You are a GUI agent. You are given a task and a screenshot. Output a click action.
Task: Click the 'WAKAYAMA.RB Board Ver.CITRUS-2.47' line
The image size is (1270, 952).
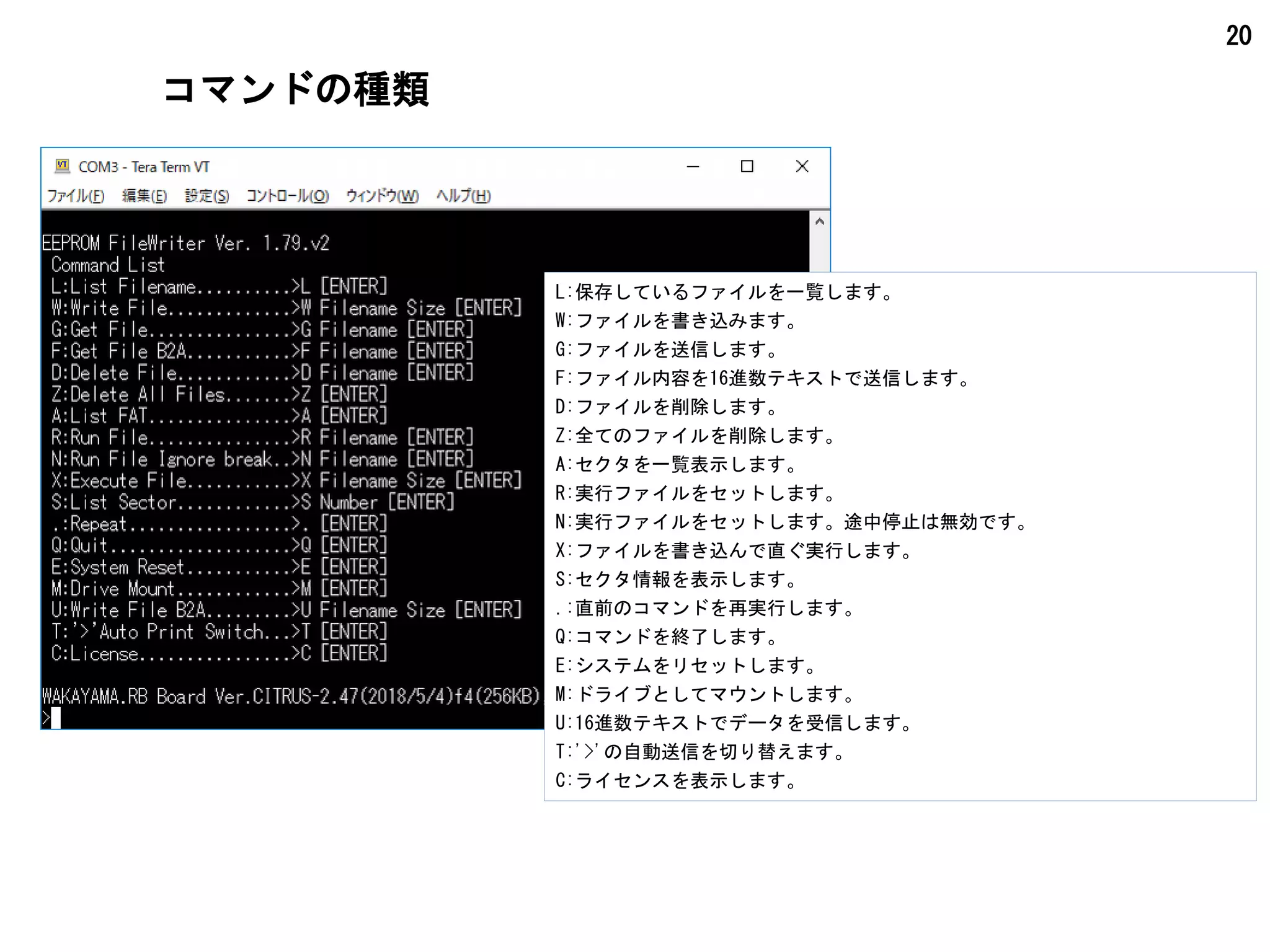(x=293, y=697)
